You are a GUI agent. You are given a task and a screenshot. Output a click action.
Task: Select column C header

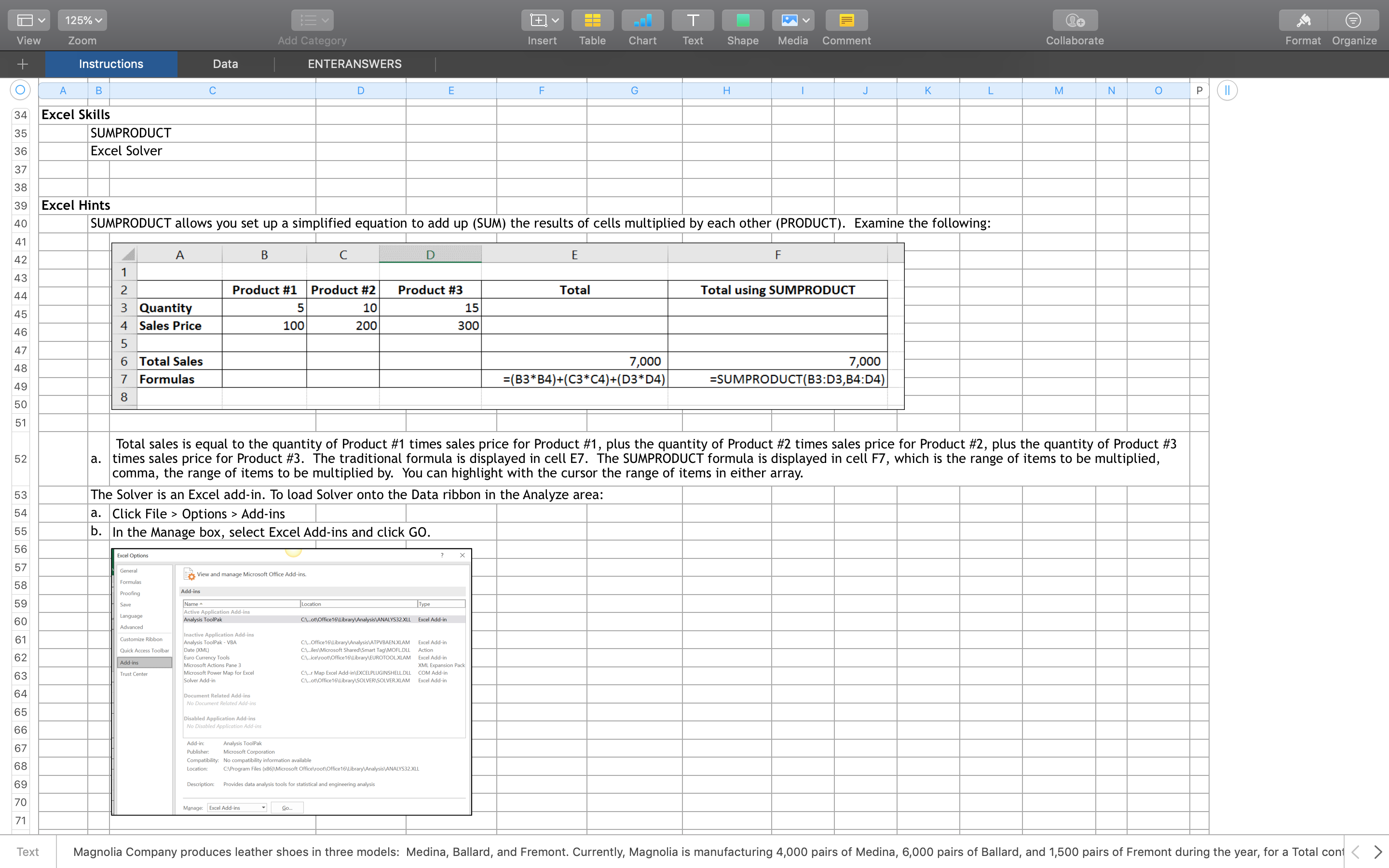212,90
